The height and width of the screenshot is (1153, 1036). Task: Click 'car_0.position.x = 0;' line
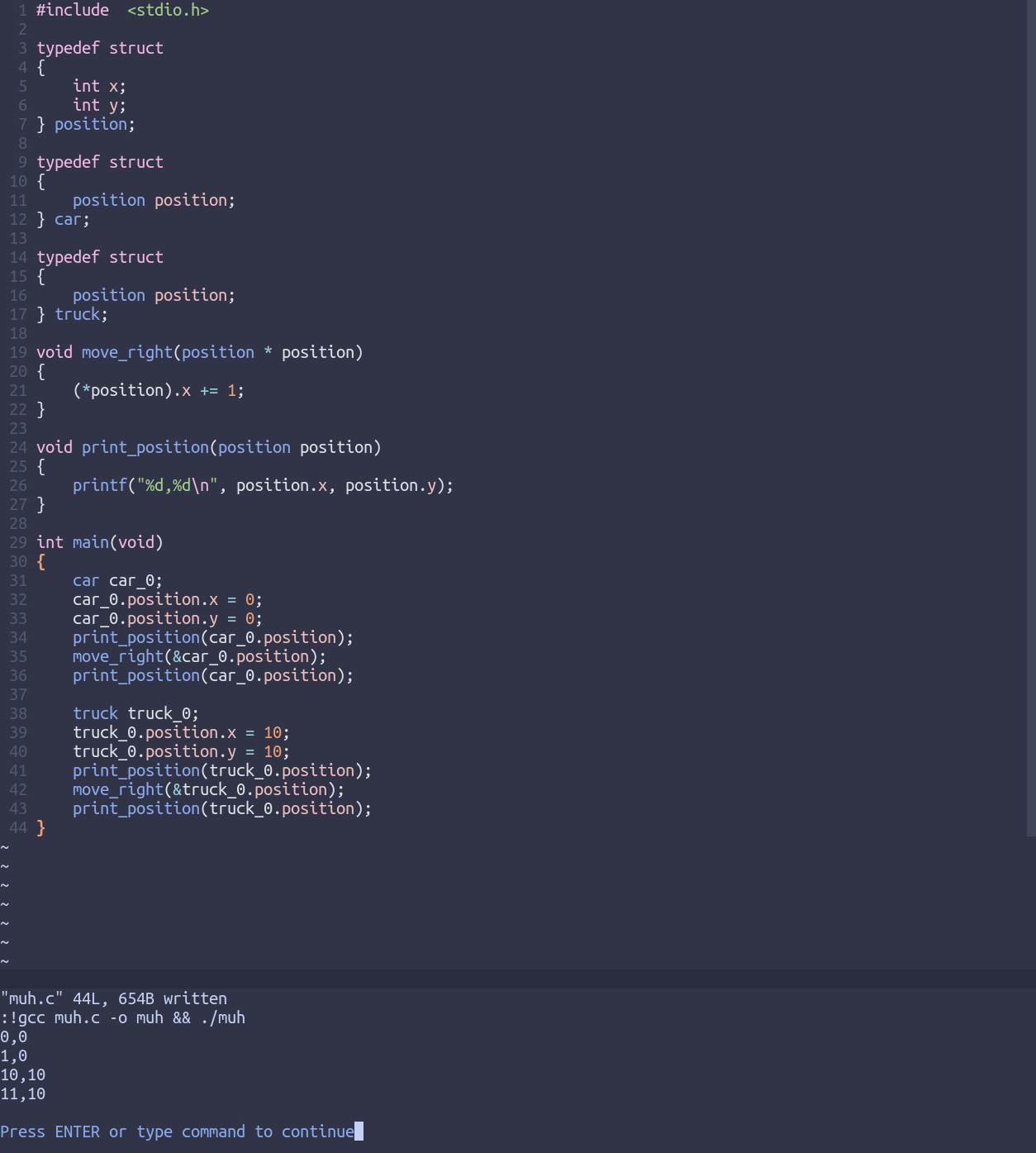pos(168,599)
